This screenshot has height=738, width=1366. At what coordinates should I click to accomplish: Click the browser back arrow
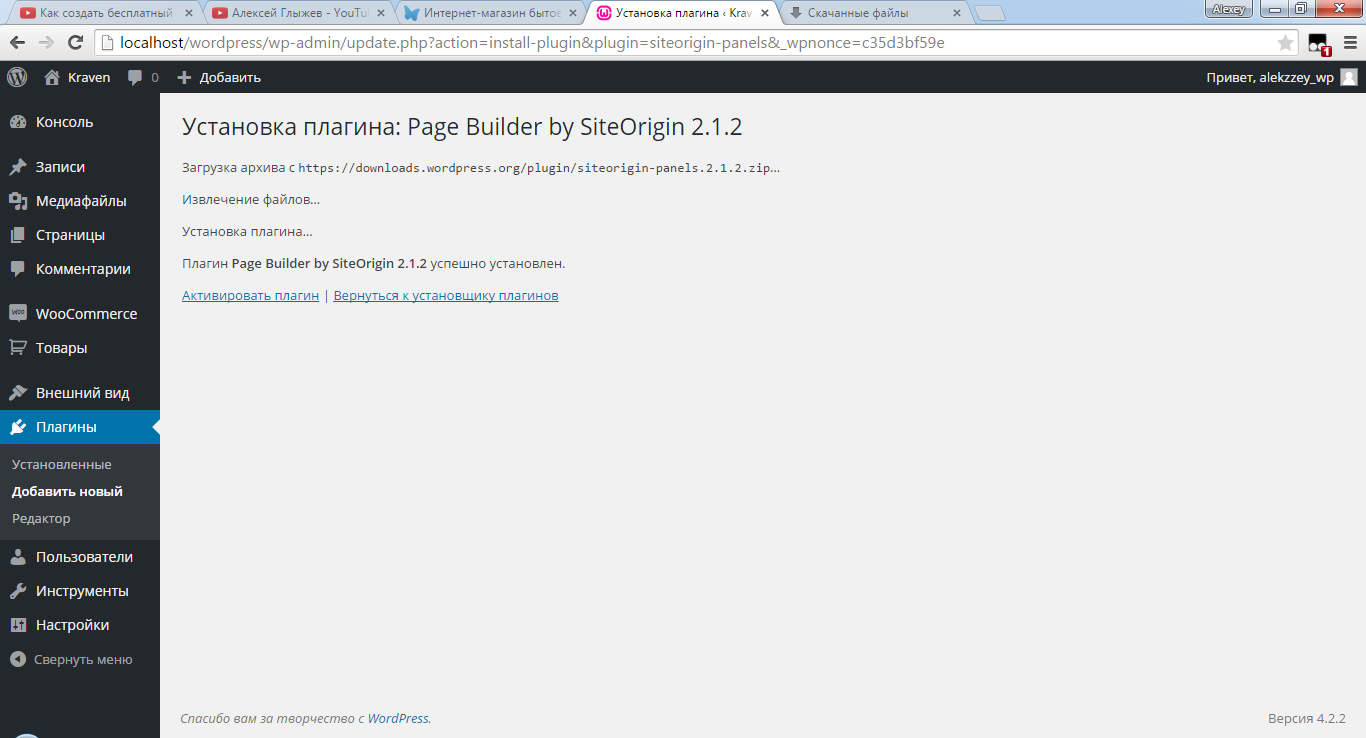(17, 43)
